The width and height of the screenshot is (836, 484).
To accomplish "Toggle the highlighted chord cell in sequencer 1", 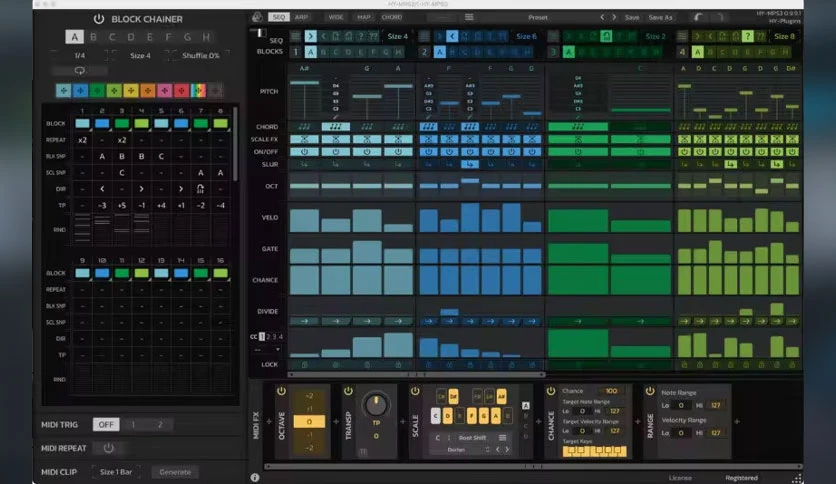I will (336, 127).
